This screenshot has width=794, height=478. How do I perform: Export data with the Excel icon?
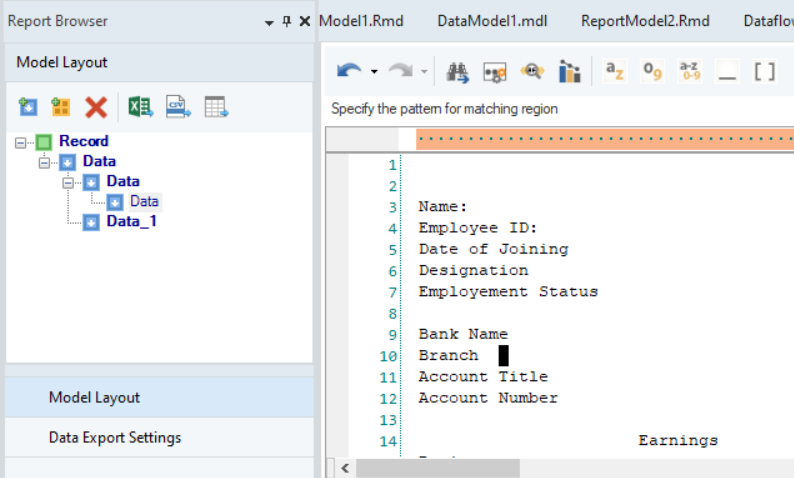(141, 107)
